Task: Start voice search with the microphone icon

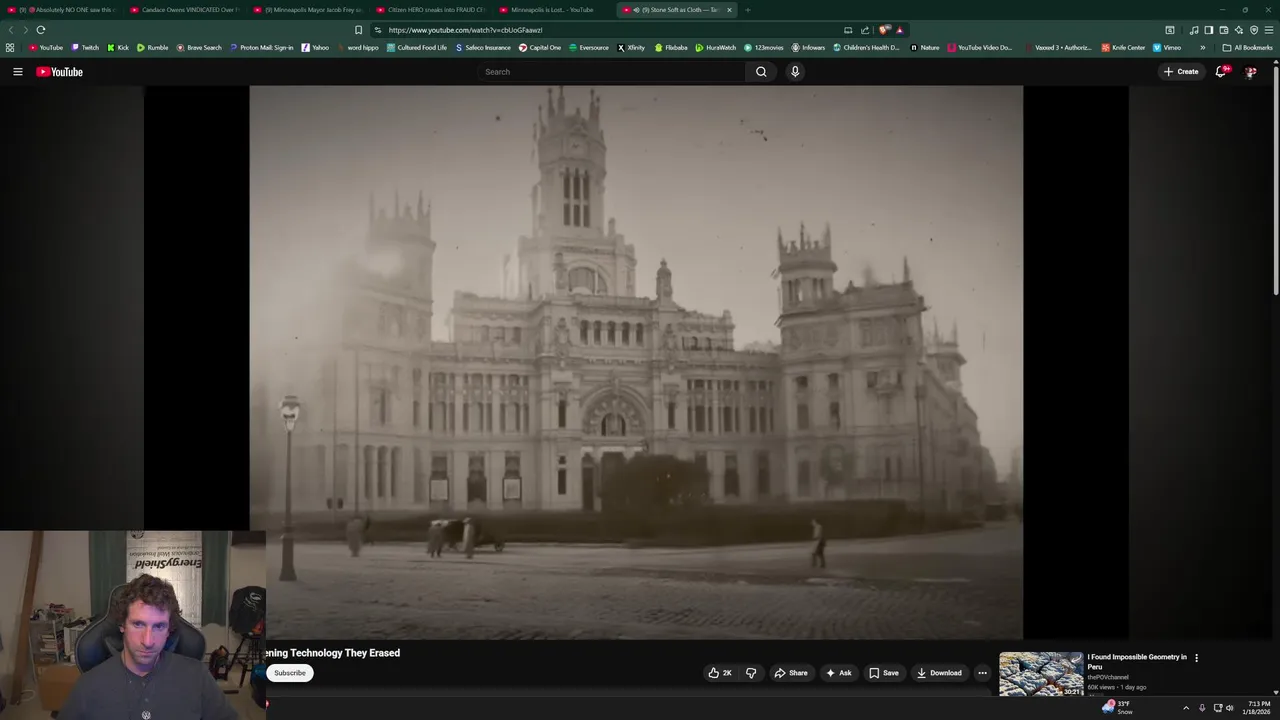Action: pyautogui.click(x=795, y=72)
